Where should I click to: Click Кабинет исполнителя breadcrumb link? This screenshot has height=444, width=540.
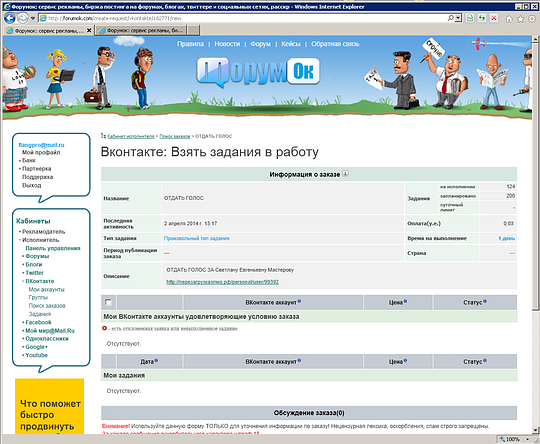tap(131, 136)
